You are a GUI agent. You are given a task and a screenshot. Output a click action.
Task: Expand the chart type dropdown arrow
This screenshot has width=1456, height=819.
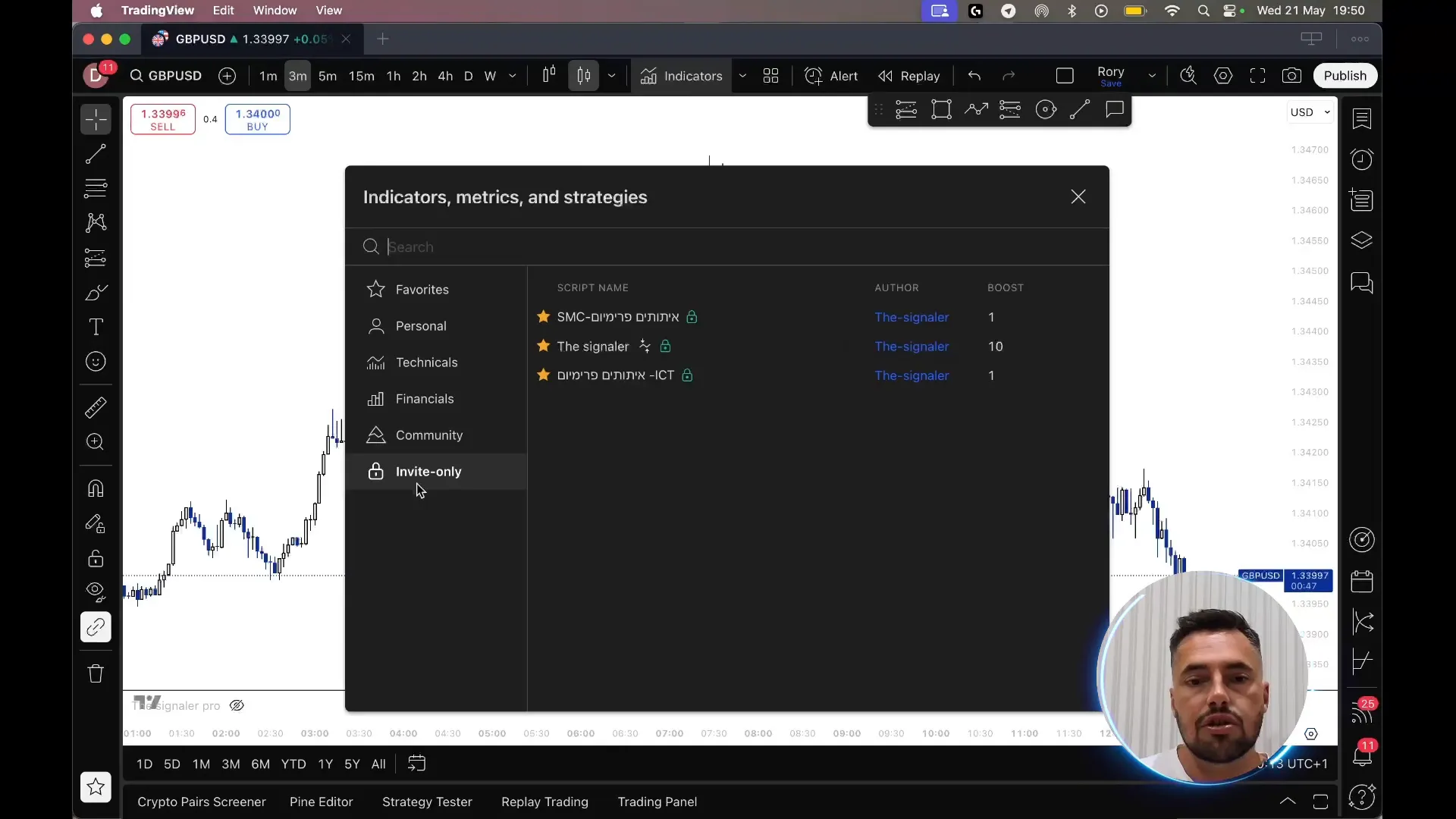tap(611, 76)
